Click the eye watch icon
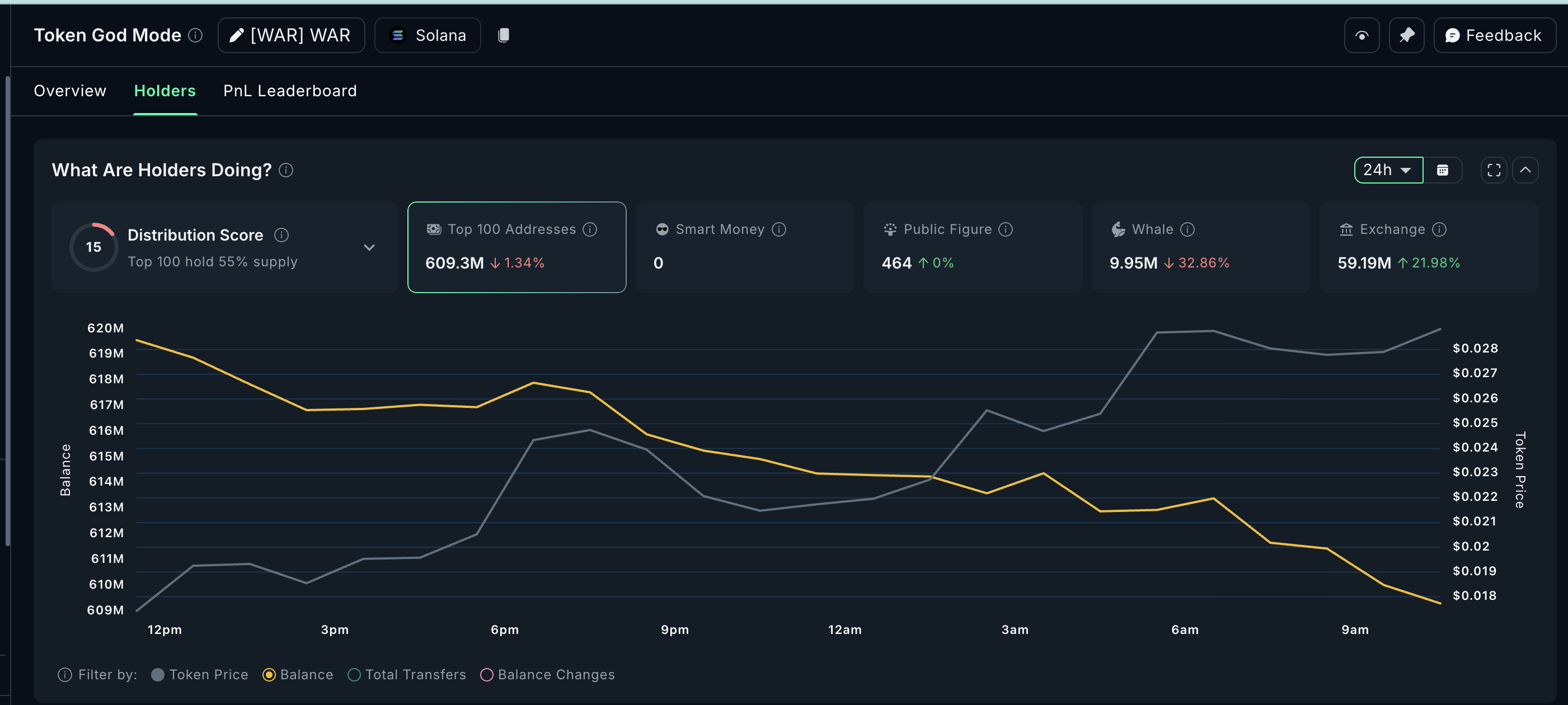This screenshot has height=705, width=1568. point(1361,35)
